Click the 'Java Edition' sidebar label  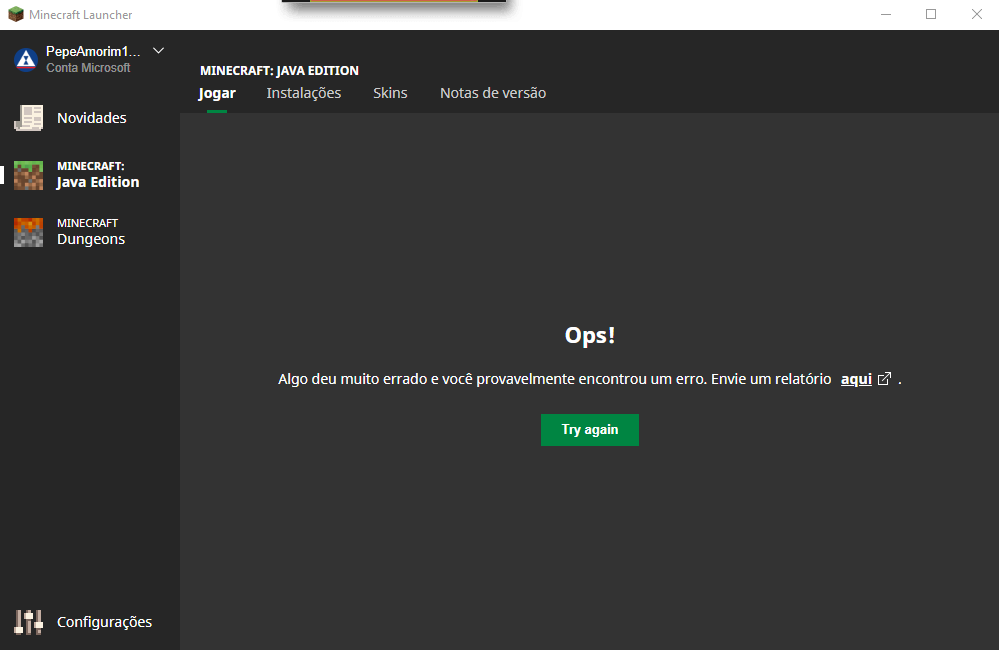(x=98, y=182)
